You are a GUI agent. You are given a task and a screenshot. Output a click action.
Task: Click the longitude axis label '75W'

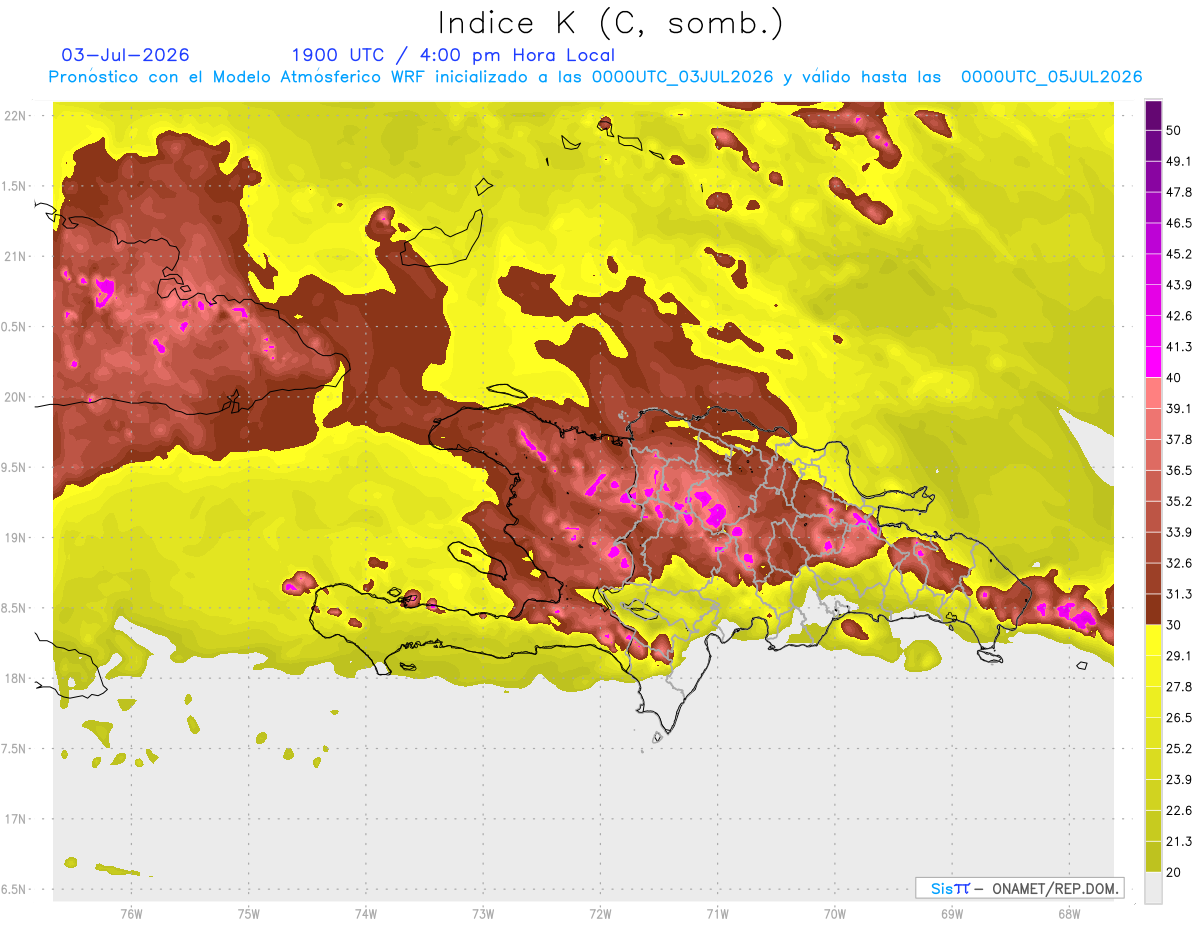tap(249, 914)
